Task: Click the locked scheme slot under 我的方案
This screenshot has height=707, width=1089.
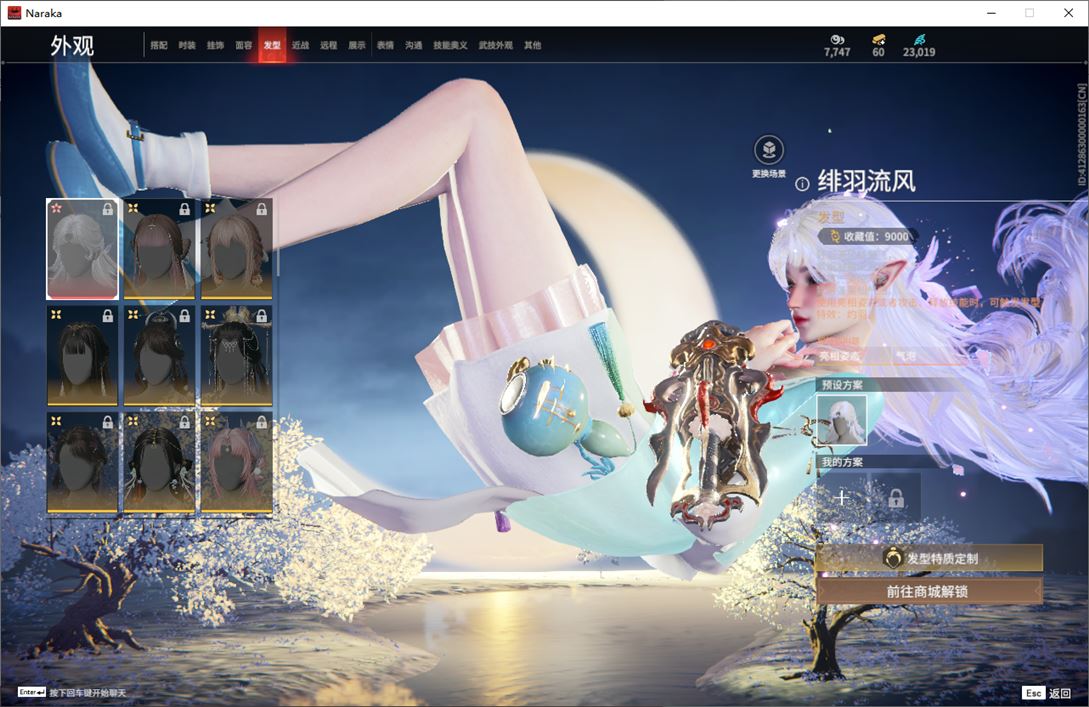Action: click(896, 497)
